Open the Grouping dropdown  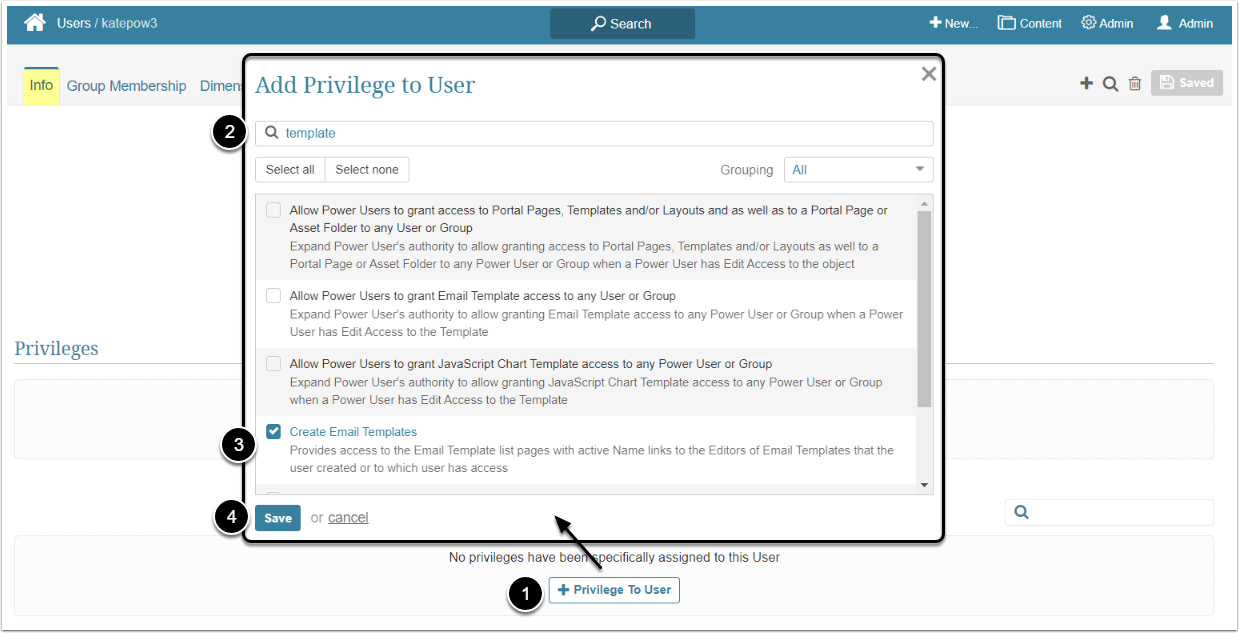coord(859,170)
